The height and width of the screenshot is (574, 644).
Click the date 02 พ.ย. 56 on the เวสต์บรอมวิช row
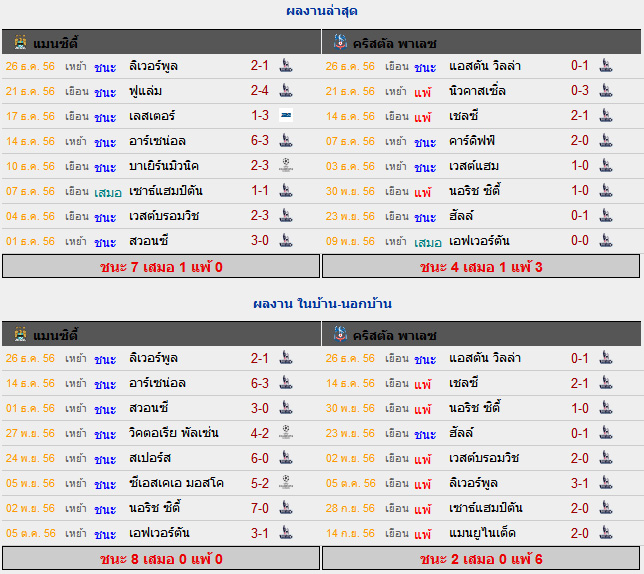tap(350, 458)
